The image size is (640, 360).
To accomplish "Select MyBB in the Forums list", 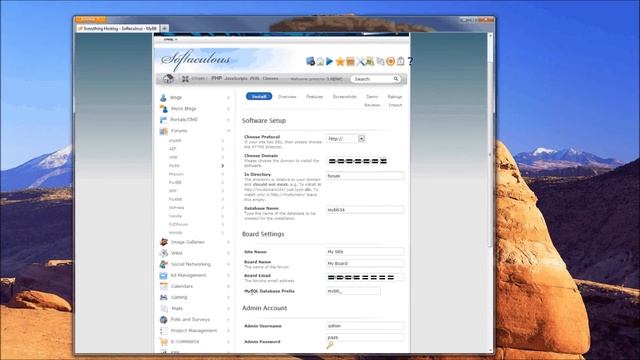I will pyautogui.click(x=174, y=166).
